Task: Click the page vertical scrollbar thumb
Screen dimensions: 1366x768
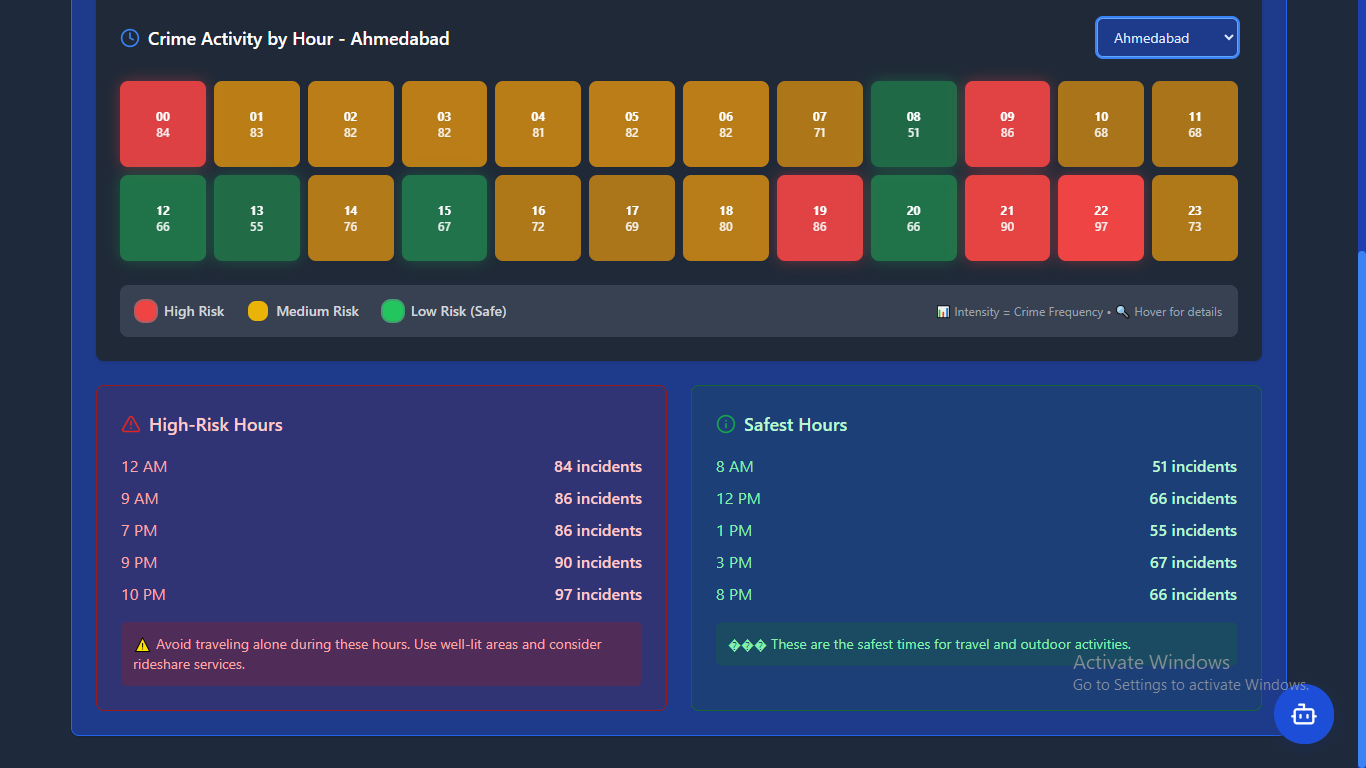Action: (x=1361, y=509)
